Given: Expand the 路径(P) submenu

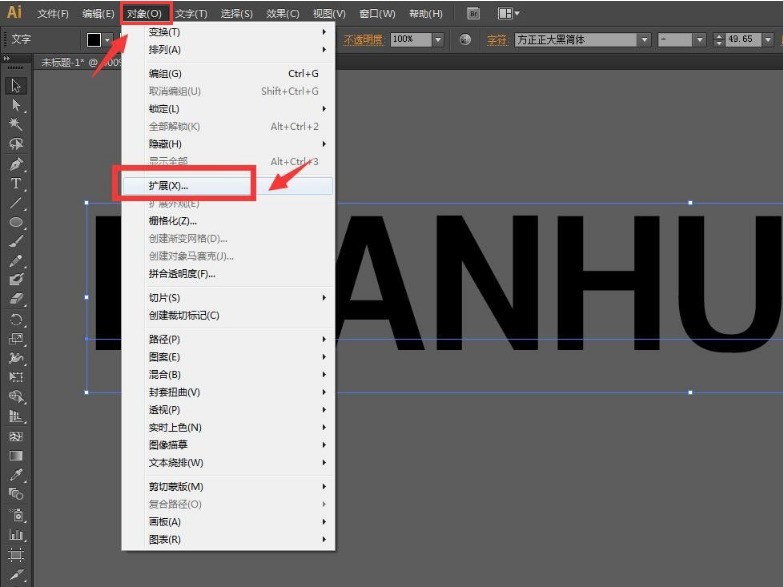Looking at the screenshot, I should 228,339.
